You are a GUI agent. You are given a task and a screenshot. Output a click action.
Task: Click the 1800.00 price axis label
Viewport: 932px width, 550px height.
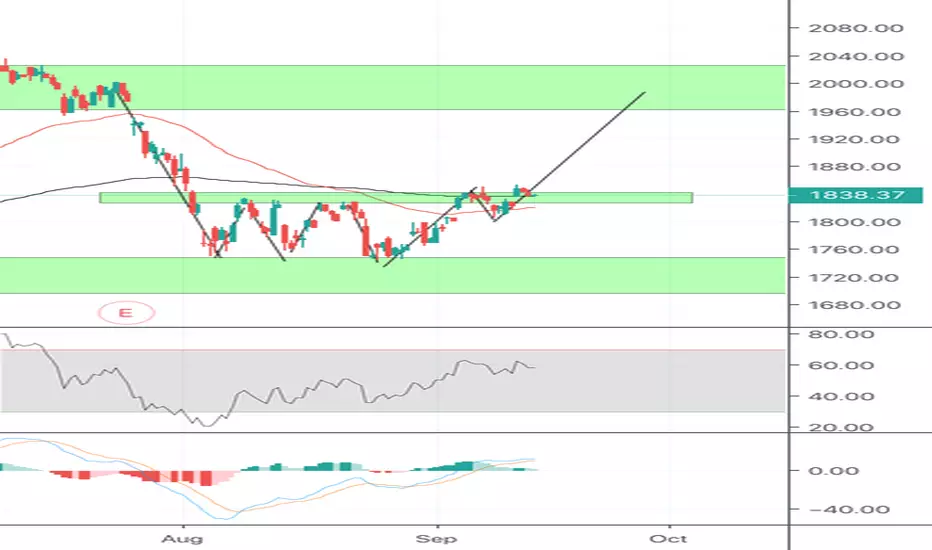click(x=855, y=222)
